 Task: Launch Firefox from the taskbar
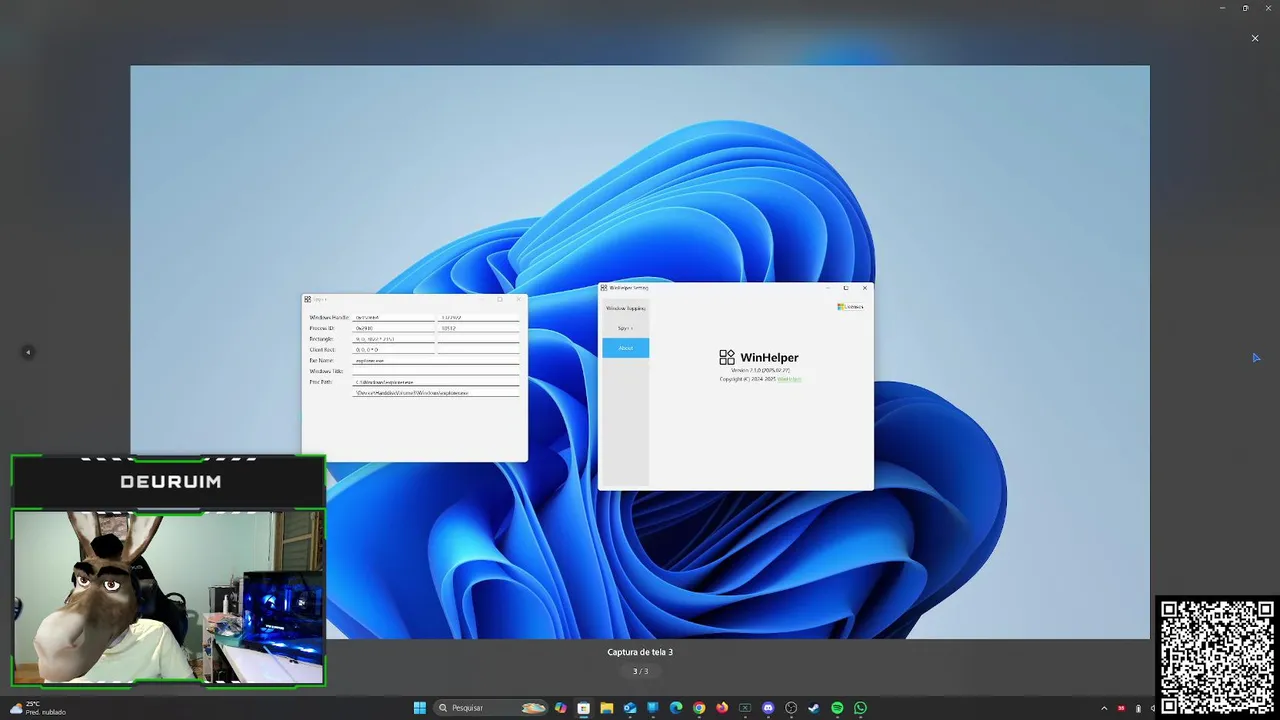pos(722,708)
